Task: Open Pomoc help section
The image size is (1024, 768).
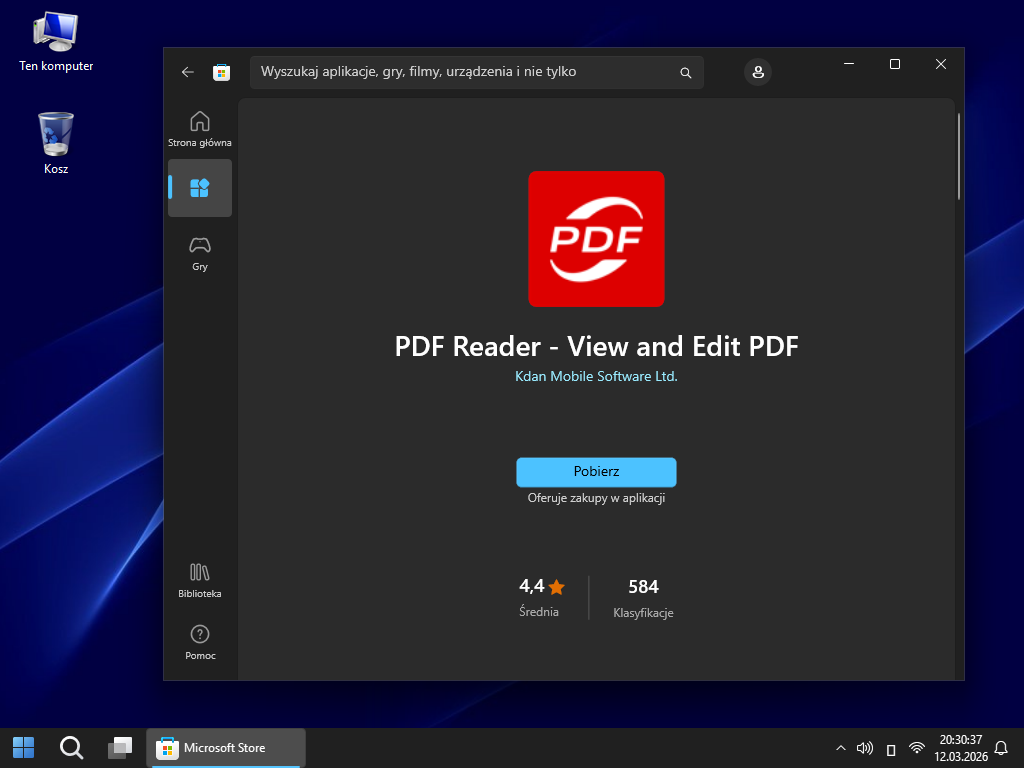Action: click(200, 642)
